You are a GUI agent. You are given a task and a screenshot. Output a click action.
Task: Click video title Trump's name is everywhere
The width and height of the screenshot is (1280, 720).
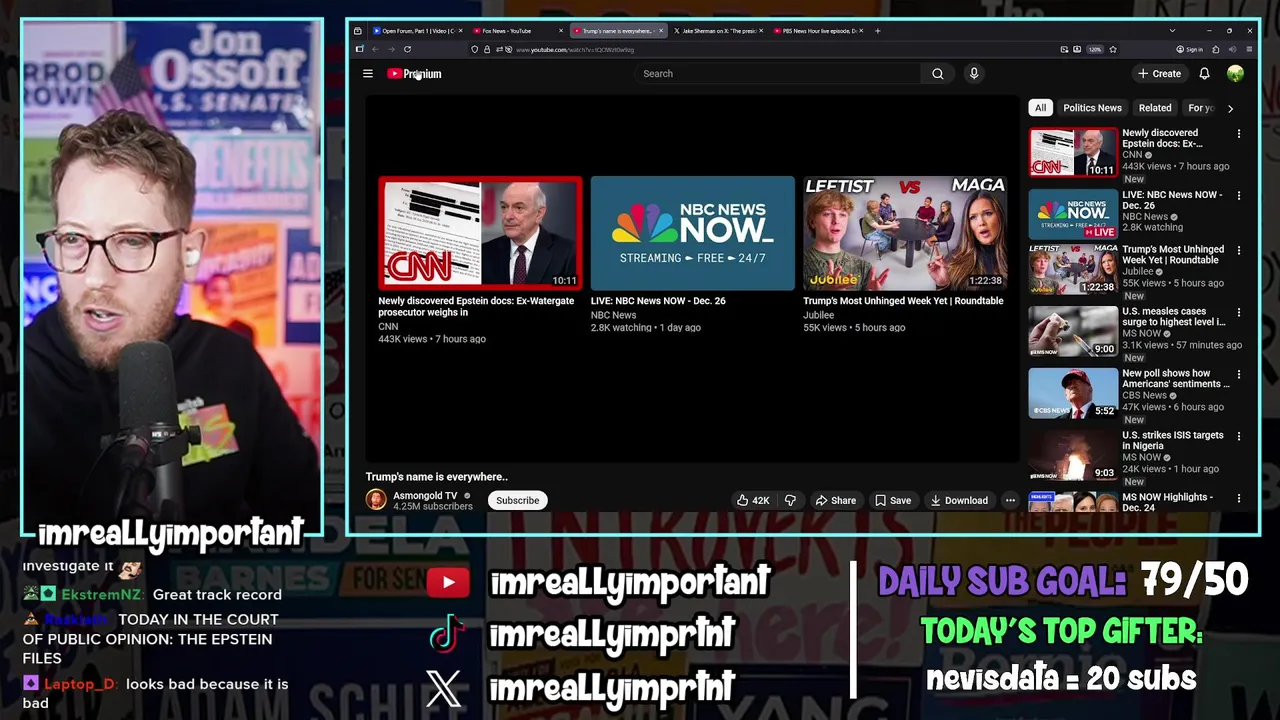(437, 477)
